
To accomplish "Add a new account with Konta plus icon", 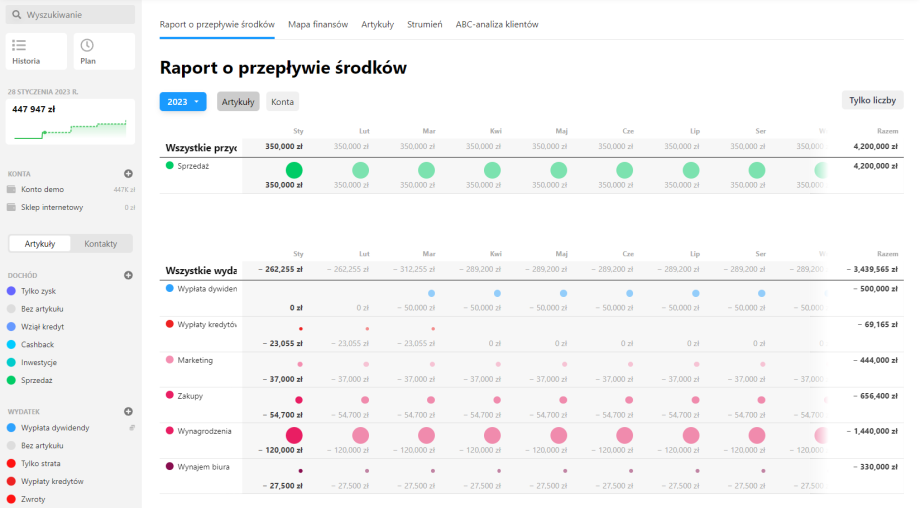I will (x=128, y=174).
